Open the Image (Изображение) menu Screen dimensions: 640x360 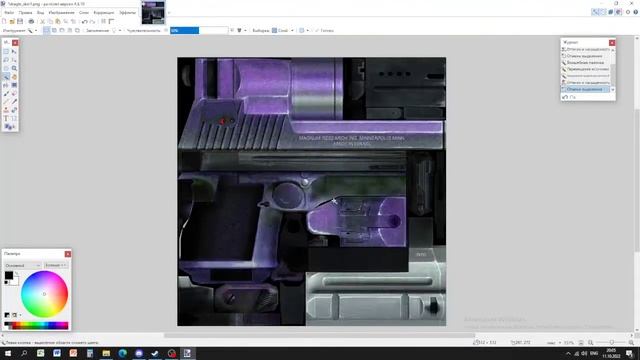(x=61, y=13)
